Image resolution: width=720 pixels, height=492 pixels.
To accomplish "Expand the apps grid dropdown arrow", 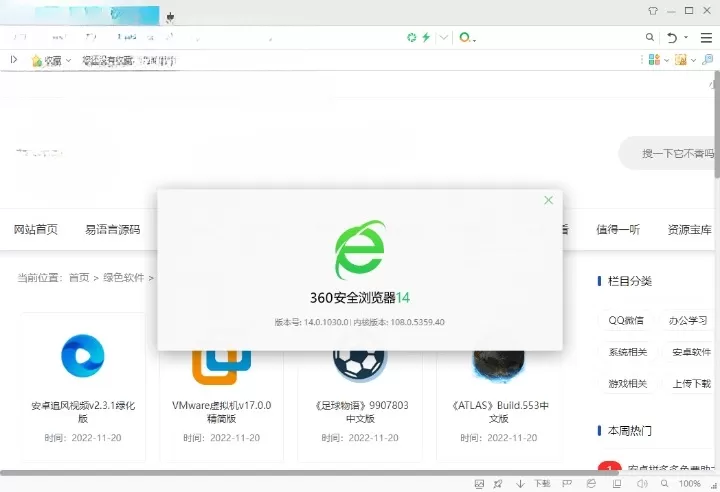I will pyautogui.click(x=666, y=60).
